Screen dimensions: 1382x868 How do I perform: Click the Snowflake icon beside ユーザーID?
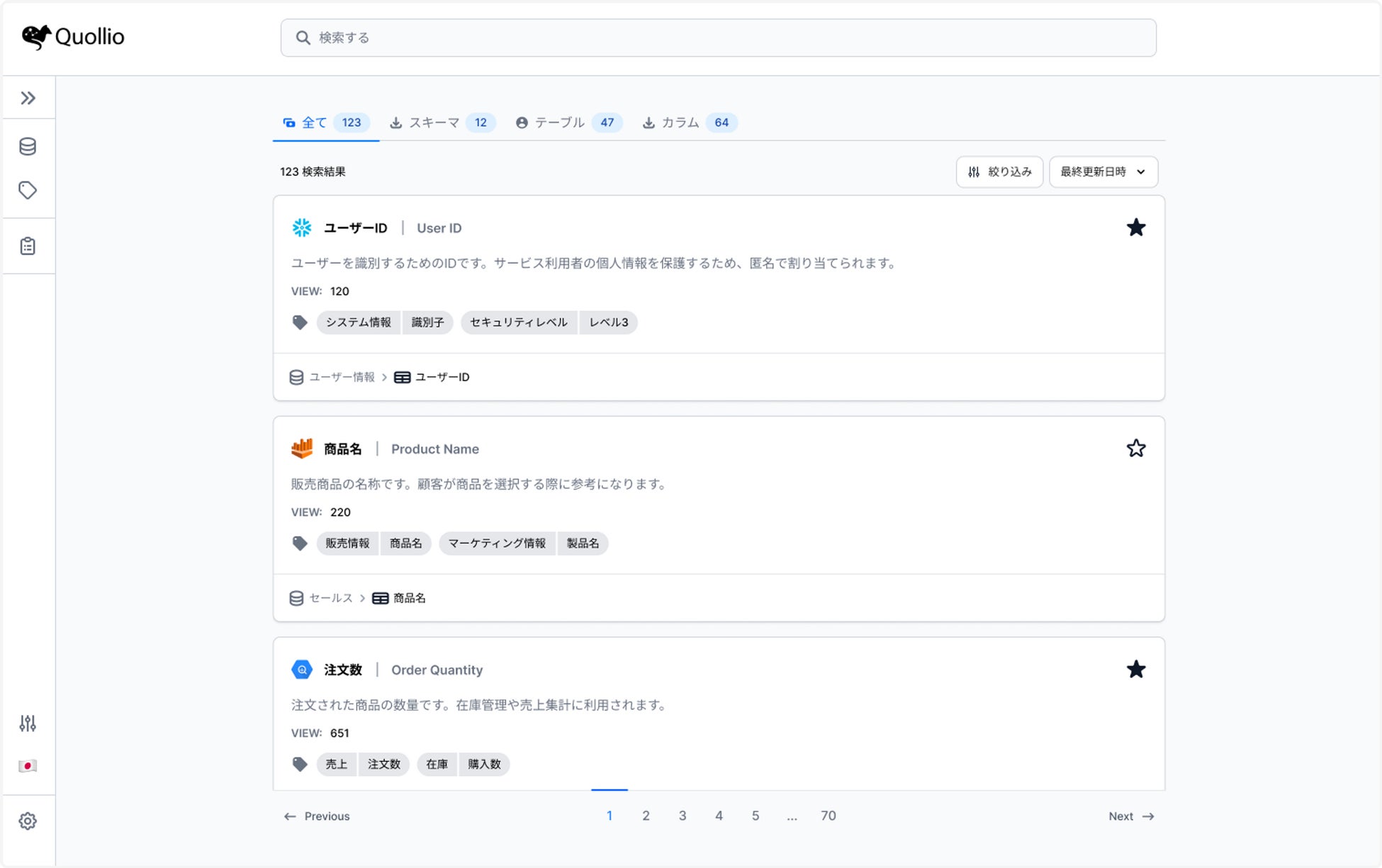302,227
